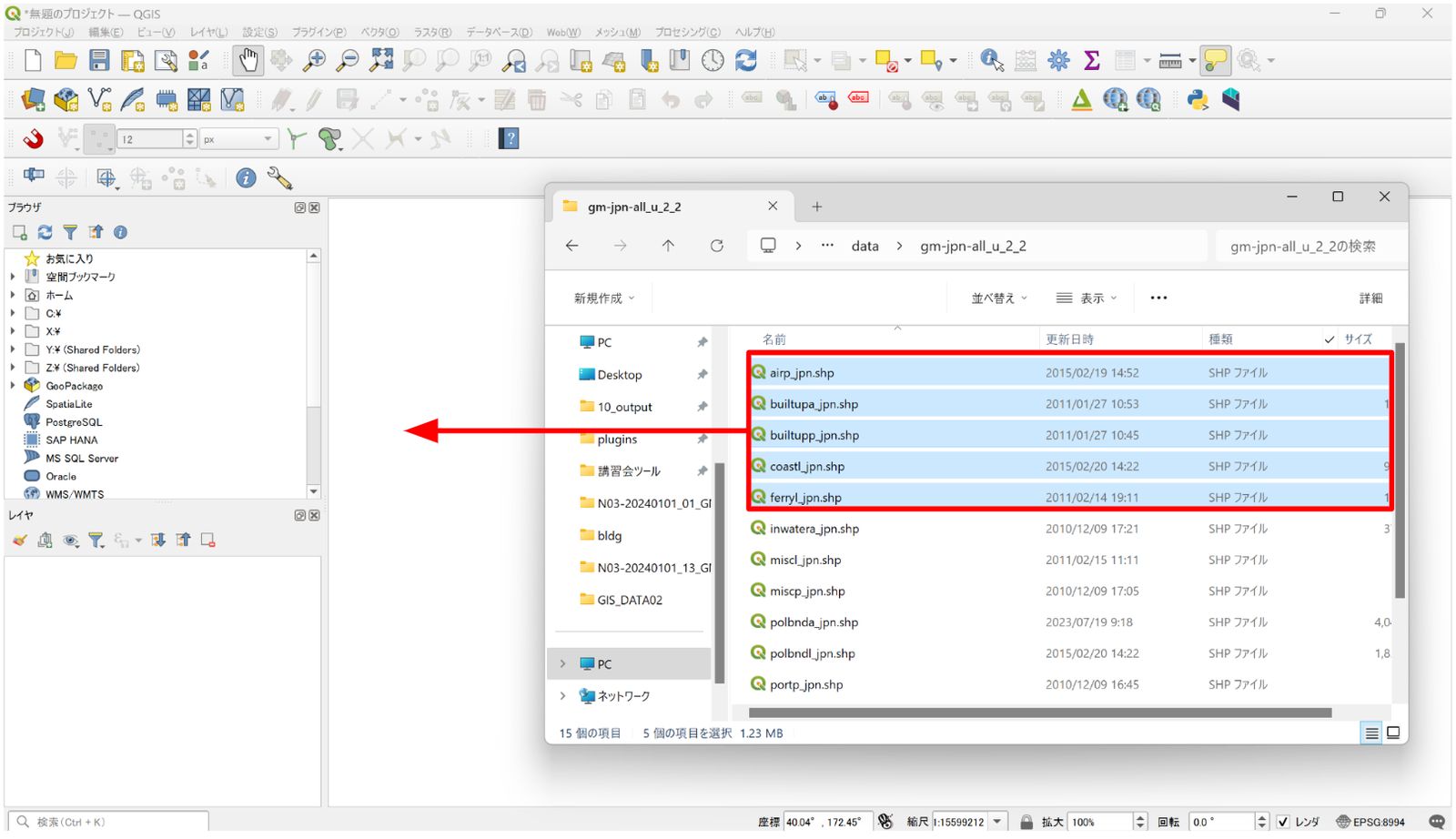Click the Zoom Out magnifier tool

click(347, 61)
